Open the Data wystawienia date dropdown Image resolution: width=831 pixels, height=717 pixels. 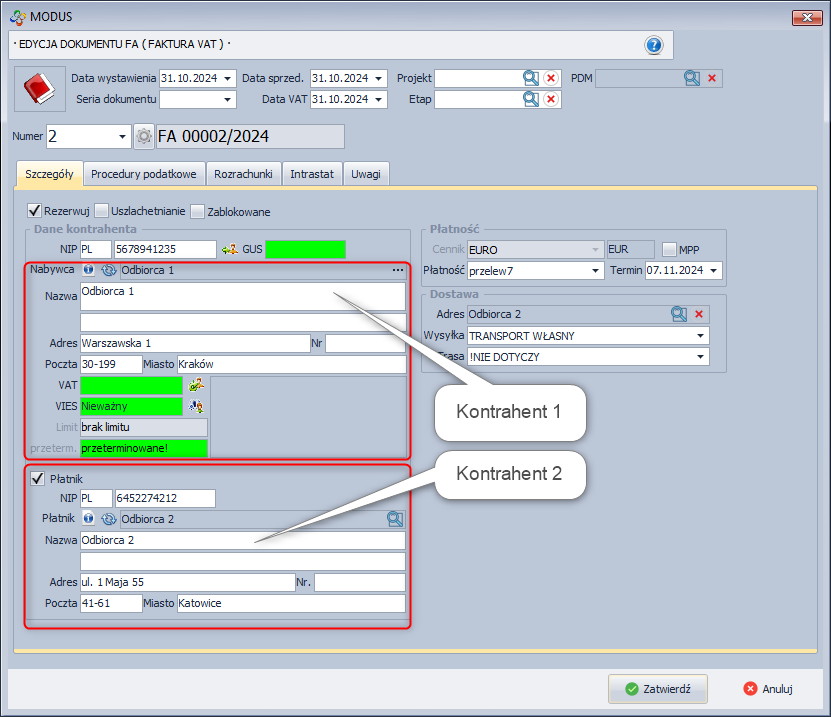click(229, 78)
